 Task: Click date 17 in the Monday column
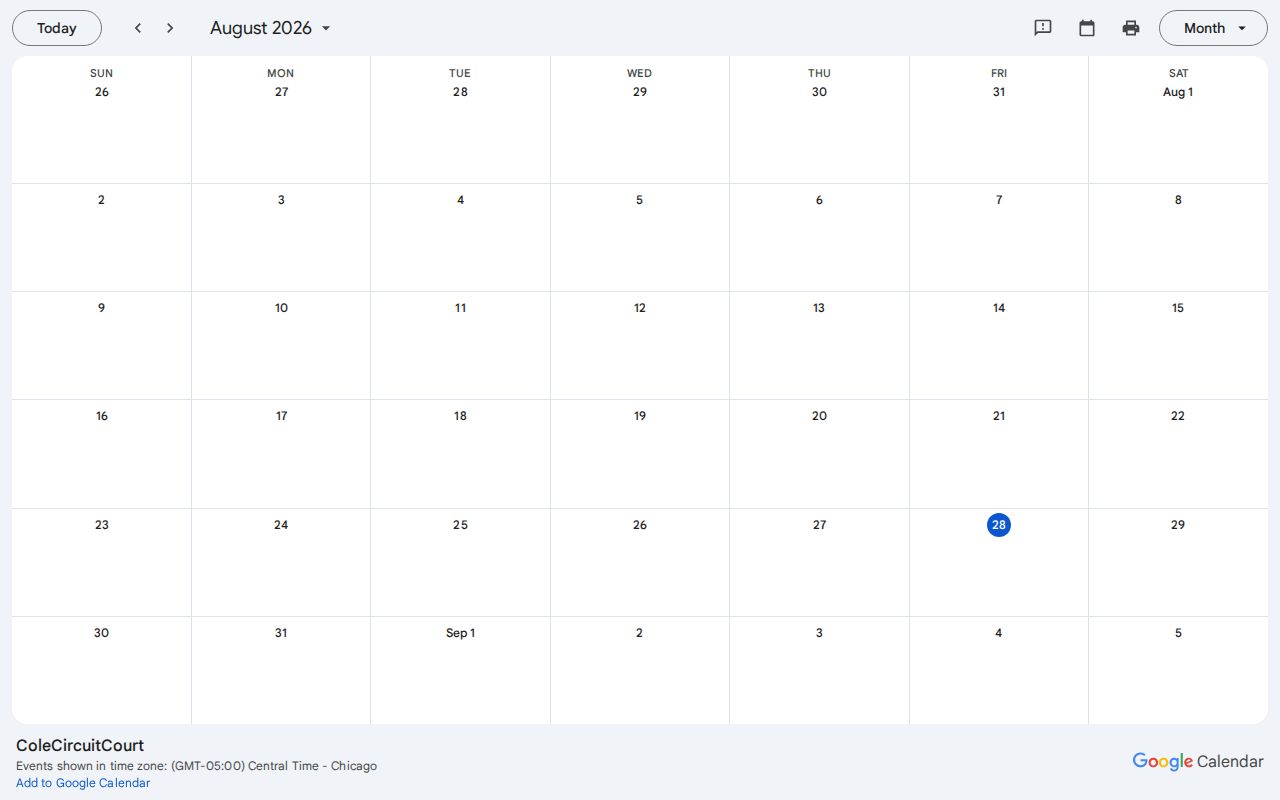tap(281, 416)
